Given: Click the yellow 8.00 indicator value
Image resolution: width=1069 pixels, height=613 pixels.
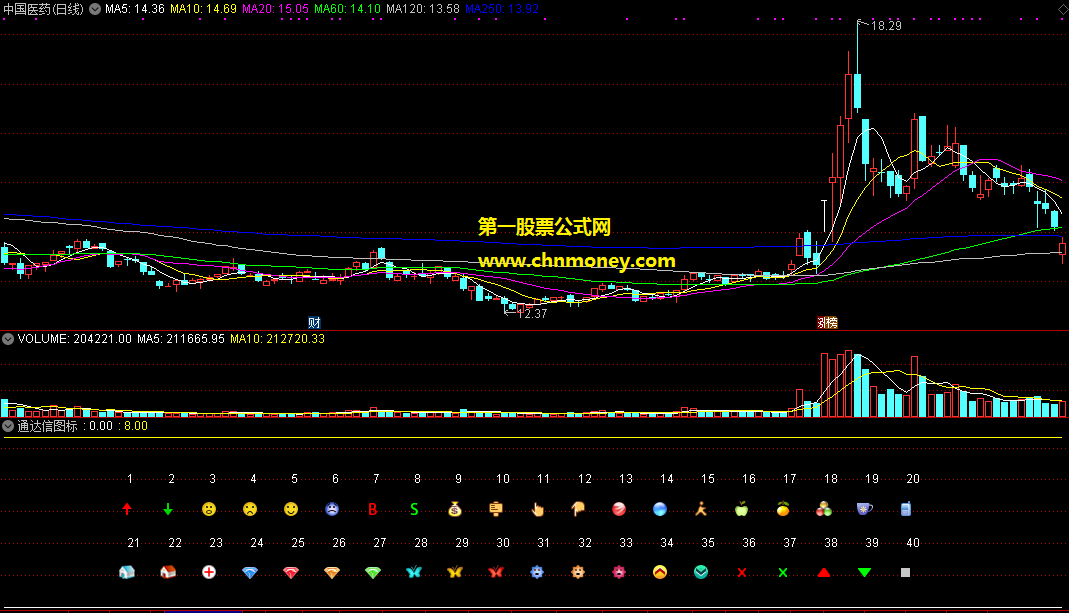Looking at the screenshot, I should (136, 426).
